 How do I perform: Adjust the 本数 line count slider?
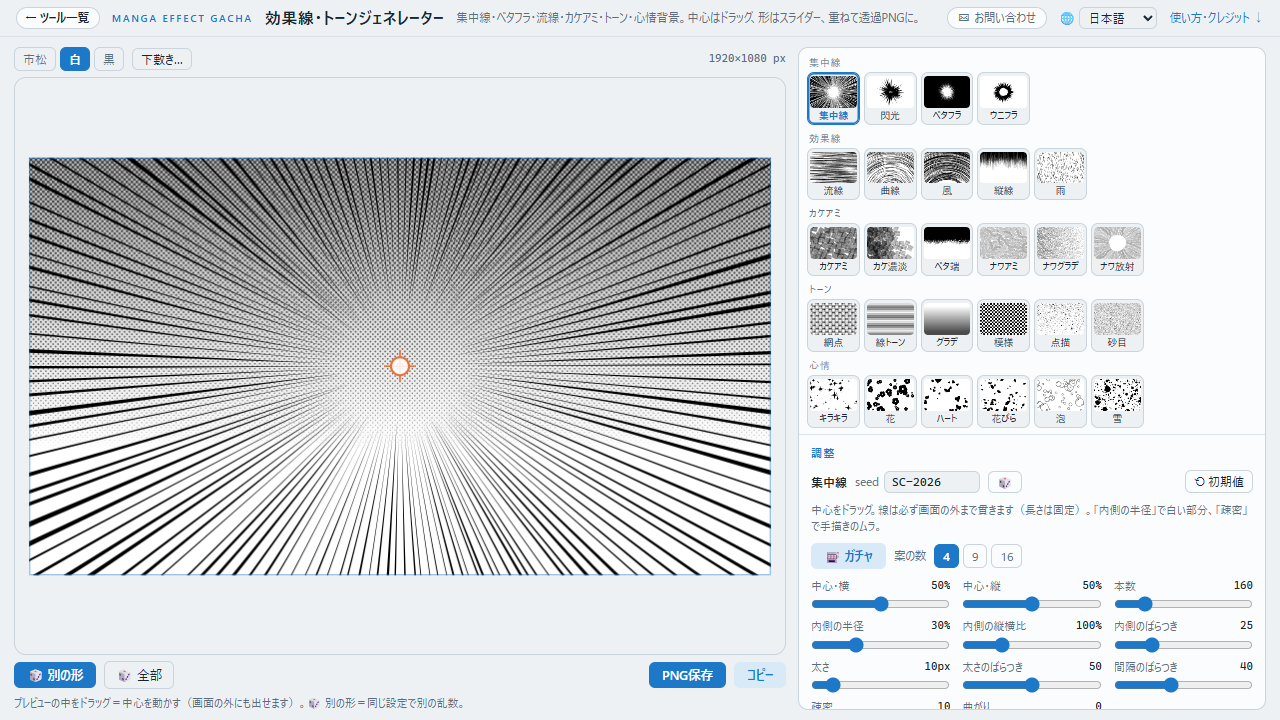[1183, 604]
